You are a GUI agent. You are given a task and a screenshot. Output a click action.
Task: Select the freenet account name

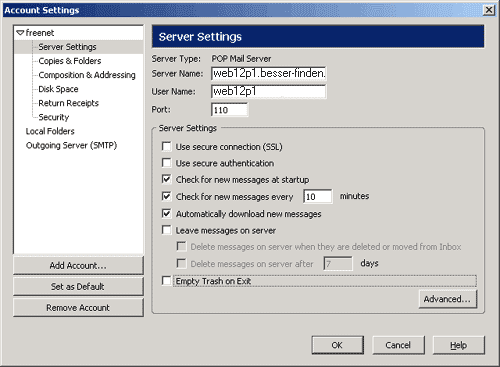coord(40,33)
